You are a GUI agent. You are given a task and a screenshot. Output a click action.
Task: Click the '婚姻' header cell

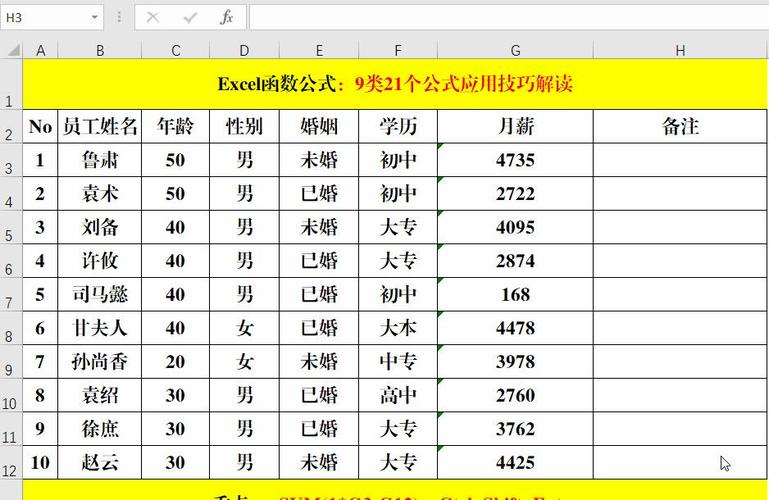[x=319, y=126]
